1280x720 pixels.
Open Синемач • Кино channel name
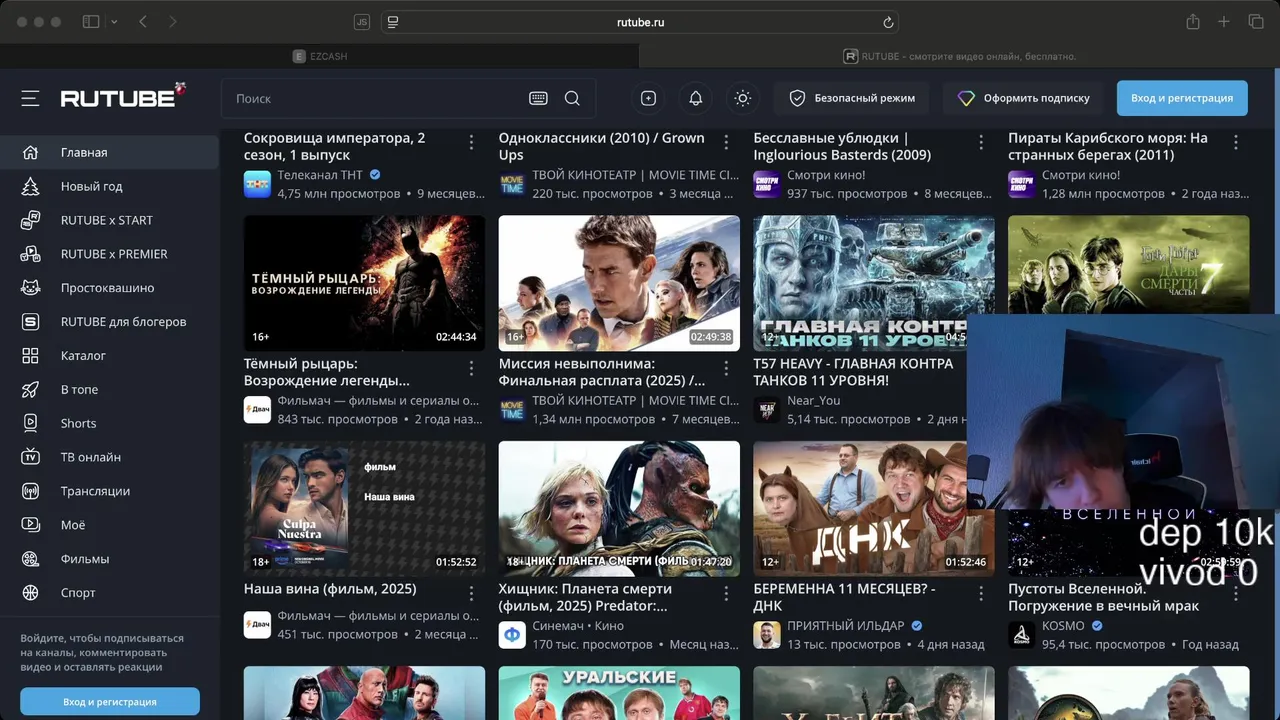coord(578,626)
